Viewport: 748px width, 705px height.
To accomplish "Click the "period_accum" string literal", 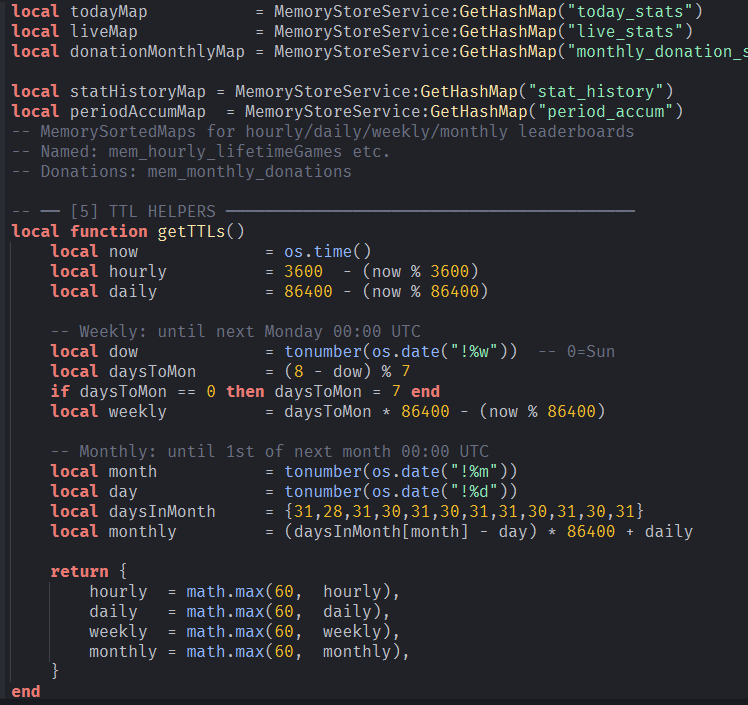I will coord(605,112).
